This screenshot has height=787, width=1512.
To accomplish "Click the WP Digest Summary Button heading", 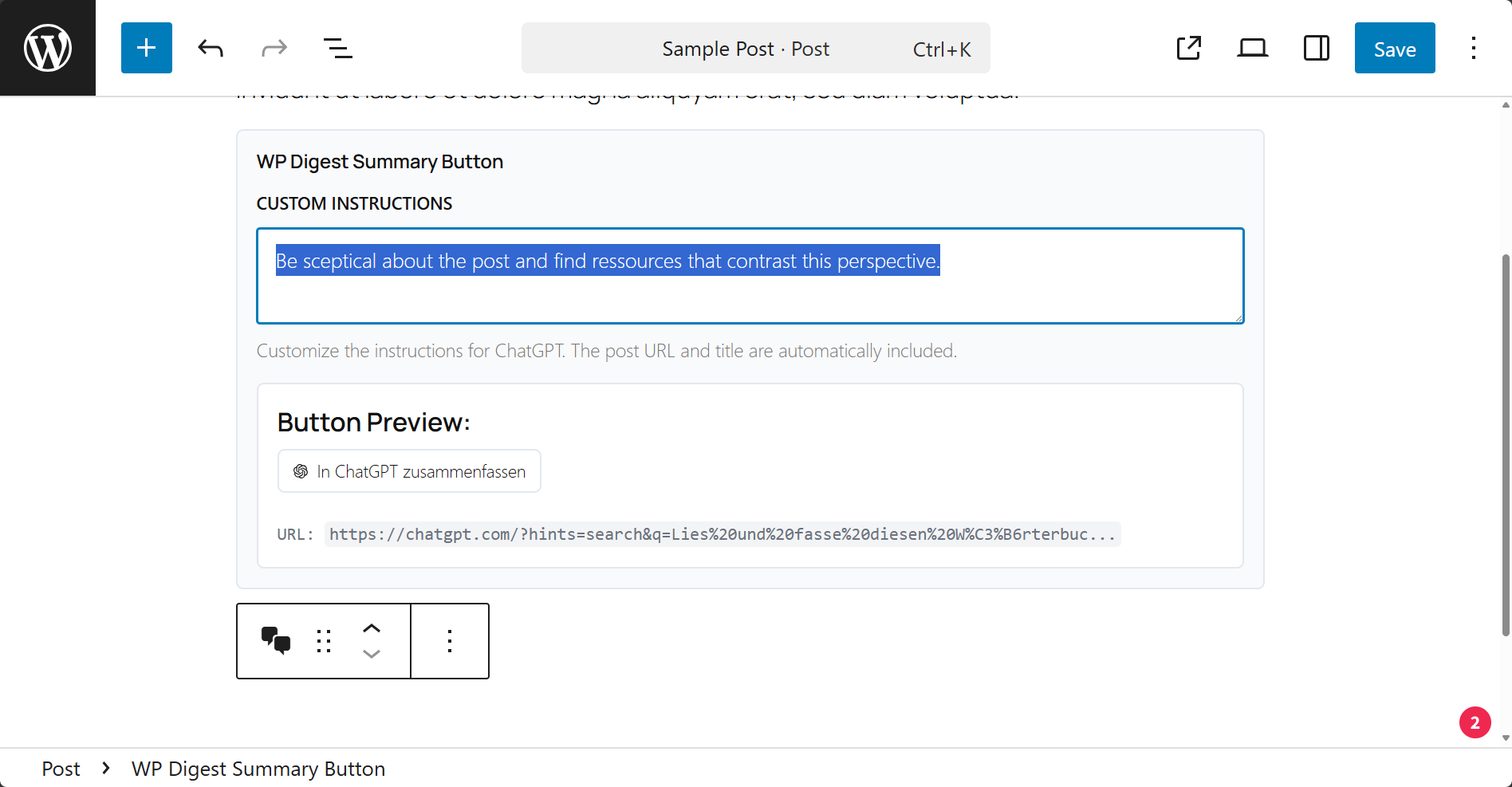I will [x=380, y=162].
